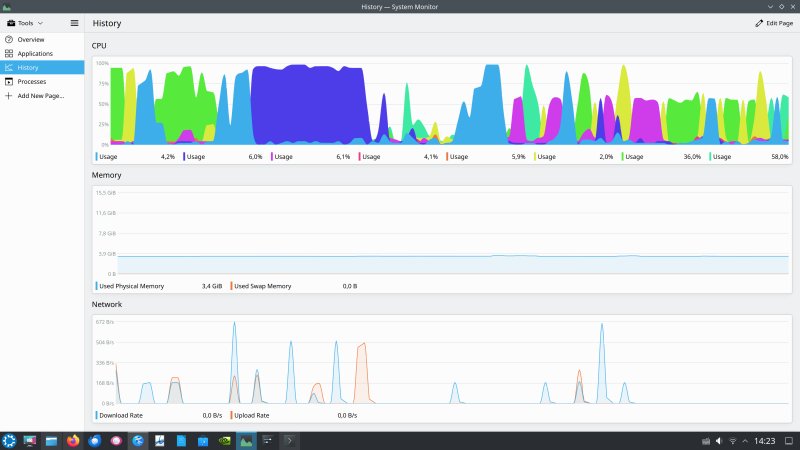Click the Download Rate legend label
800x450 pixels.
click(x=121, y=415)
